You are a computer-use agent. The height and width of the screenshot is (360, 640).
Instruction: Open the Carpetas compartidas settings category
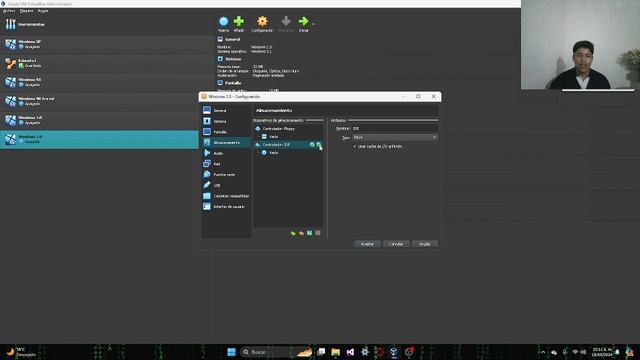click(x=226, y=196)
